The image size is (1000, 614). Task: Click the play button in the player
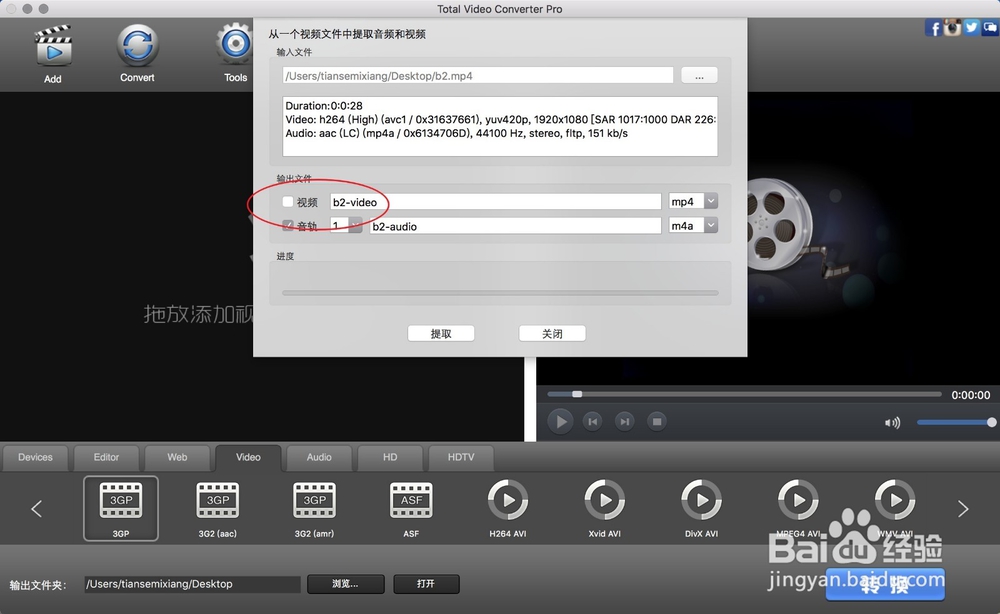(561, 421)
